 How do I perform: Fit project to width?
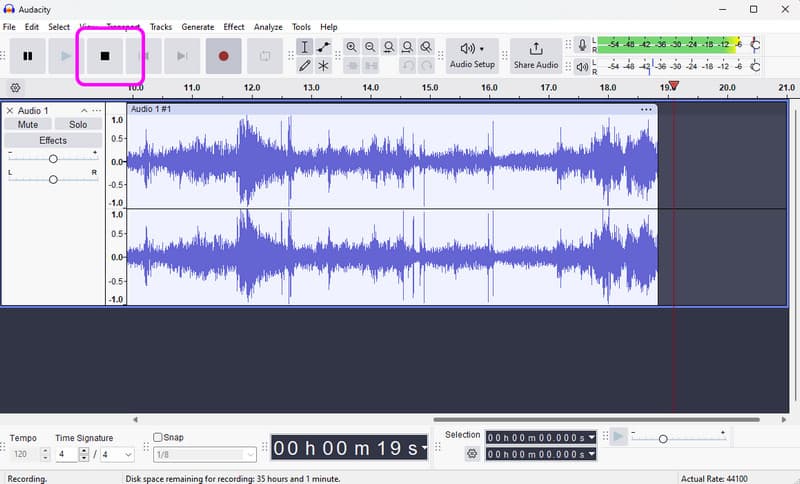[x=407, y=47]
